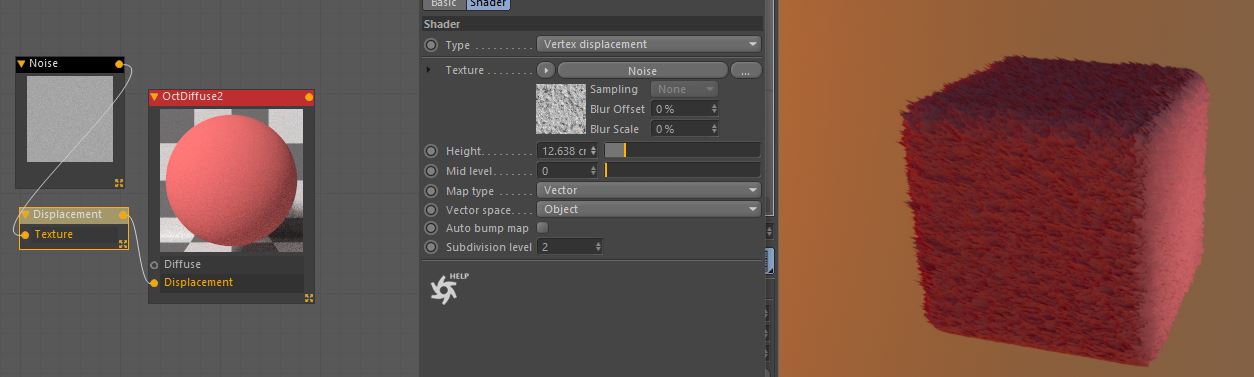Click the Octane HELP icon
1254x377 pixels.
[447, 287]
